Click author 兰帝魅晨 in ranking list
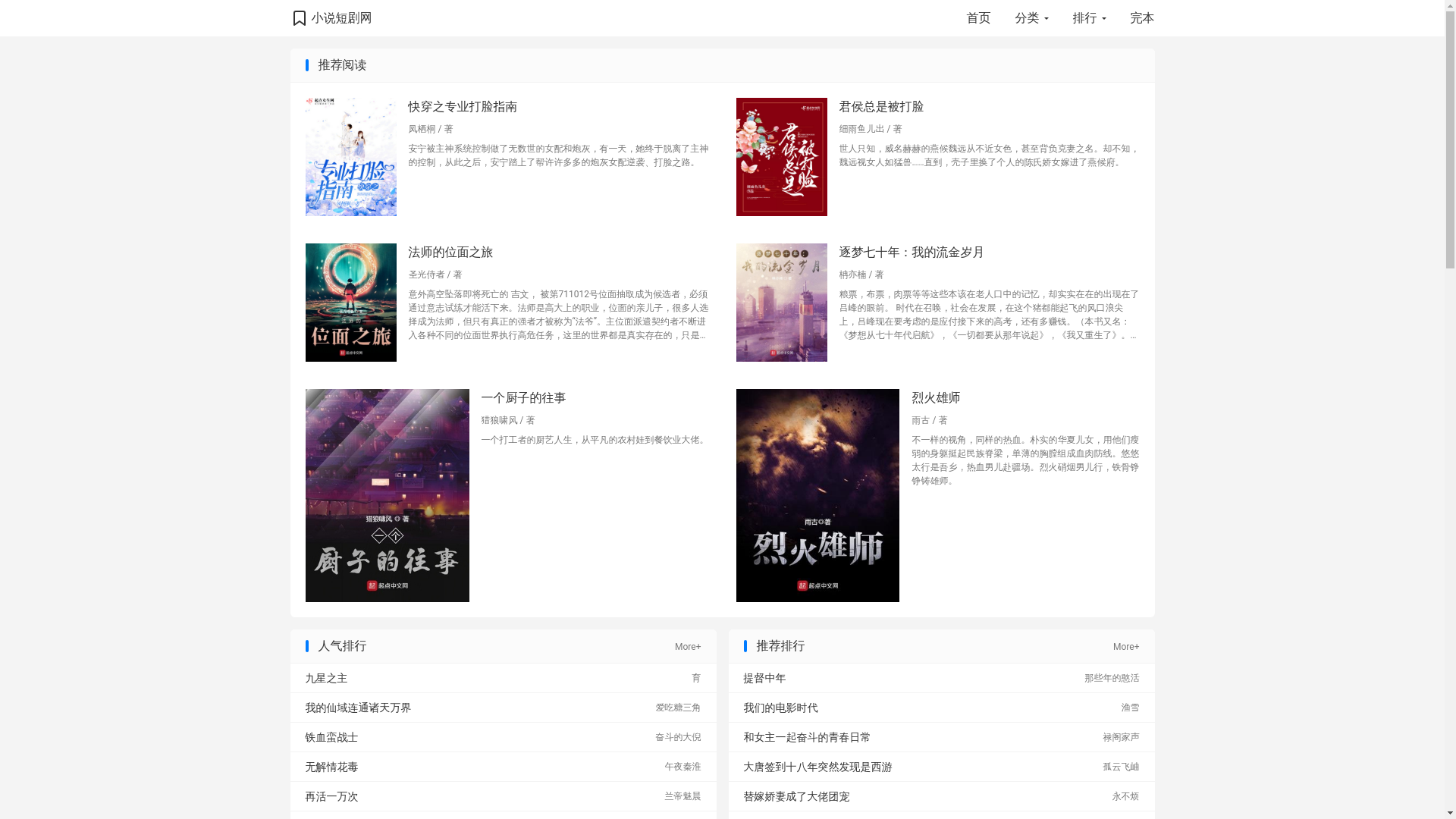The image size is (1456, 819). (682, 797)
